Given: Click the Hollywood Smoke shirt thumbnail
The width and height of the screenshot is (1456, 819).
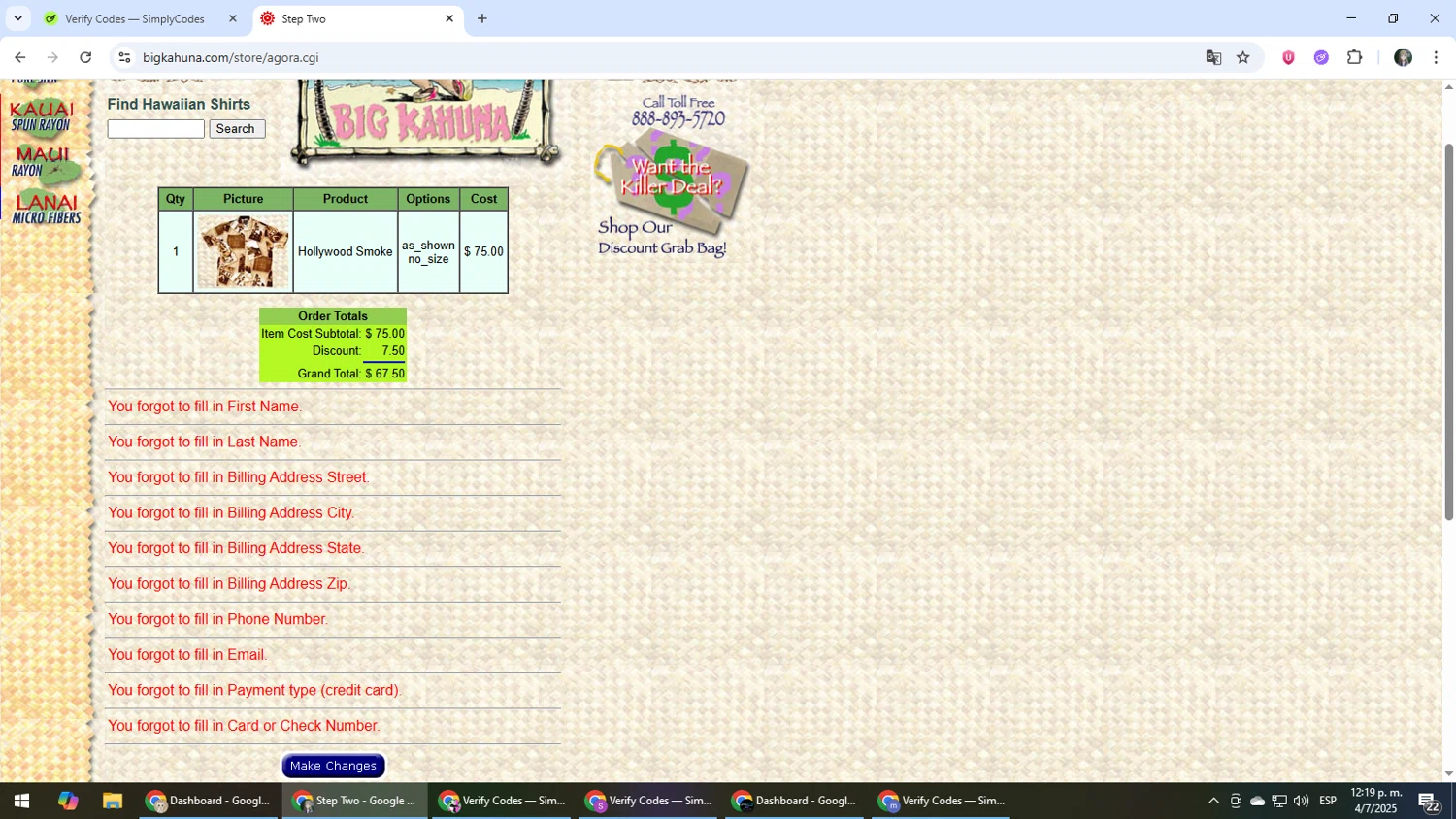Looking at the screenshot, I should pos(243,251).
